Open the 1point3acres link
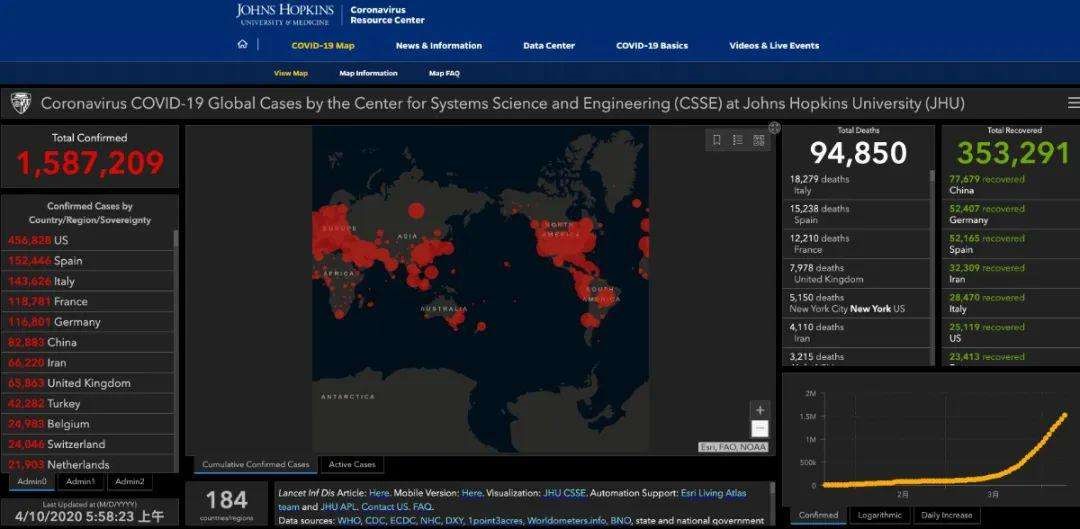Image resolution: width=1080 pixels, height=529 pixels. pos(495,520)
